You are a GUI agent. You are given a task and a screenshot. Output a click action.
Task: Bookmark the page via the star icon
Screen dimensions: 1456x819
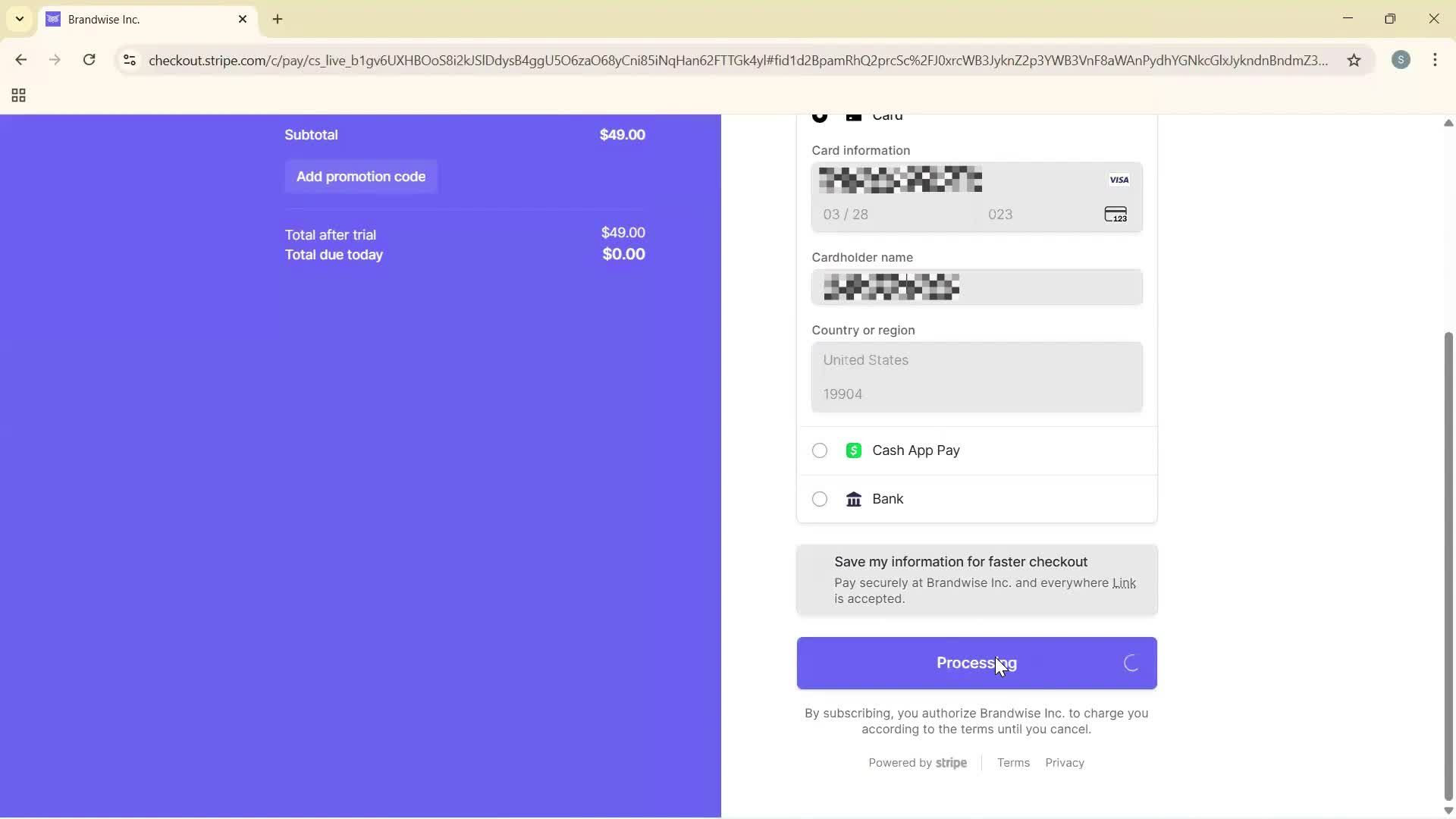pos(1355,61)
